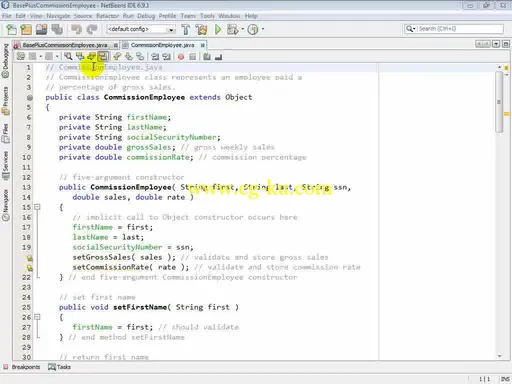The height and width of the screenshot is (384, 512).
Task: Click the Debug Project icon
Action: point(232,30)
